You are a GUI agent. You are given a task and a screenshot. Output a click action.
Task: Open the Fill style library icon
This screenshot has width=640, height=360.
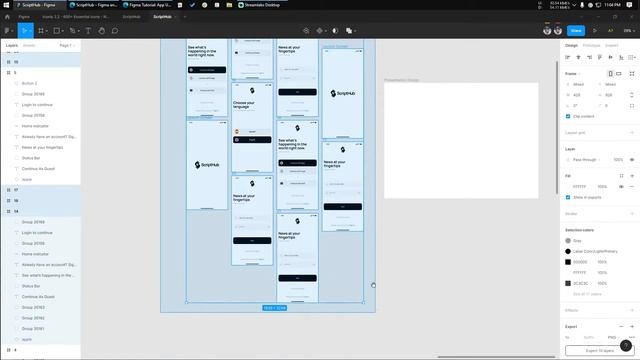point(621,176)
